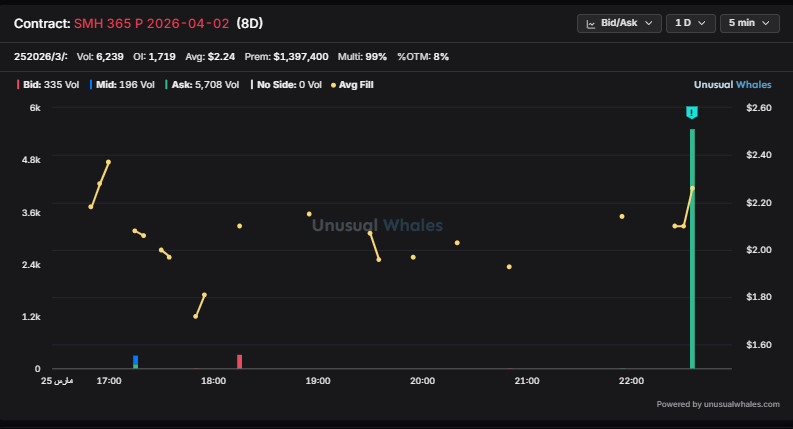793x429 pixels.
Task: Click the contract name SMH 365 P 2026-04-02
Action: 152,24
